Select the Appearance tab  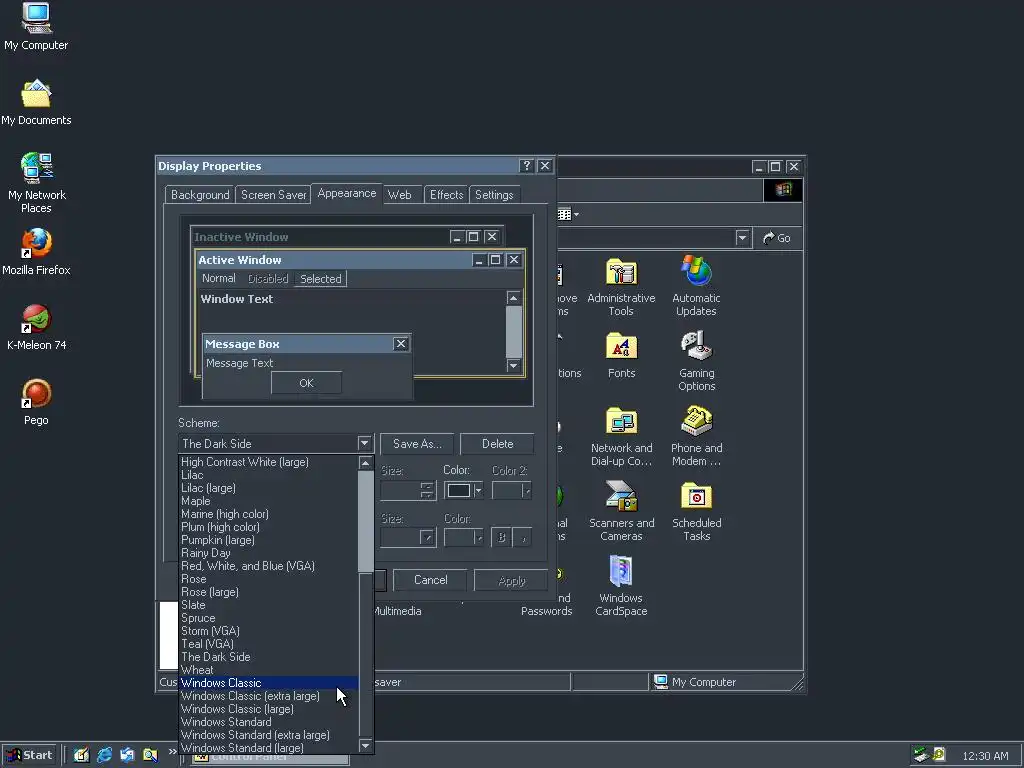(x=347, y=193)
